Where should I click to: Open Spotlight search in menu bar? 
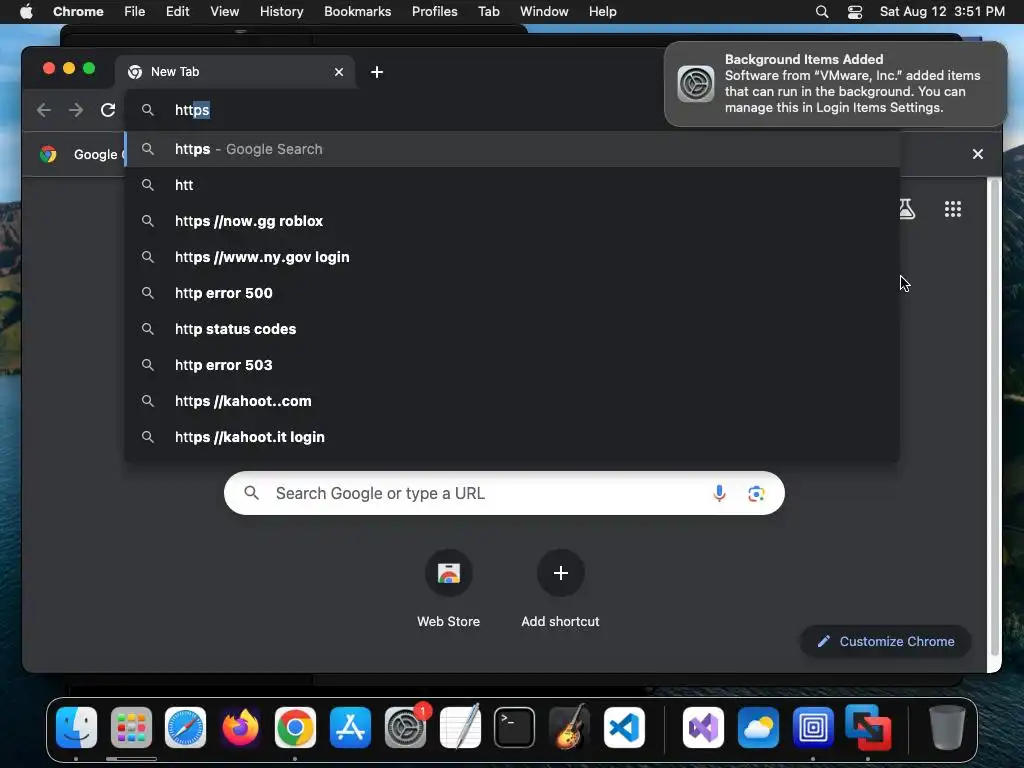point(822,12)
